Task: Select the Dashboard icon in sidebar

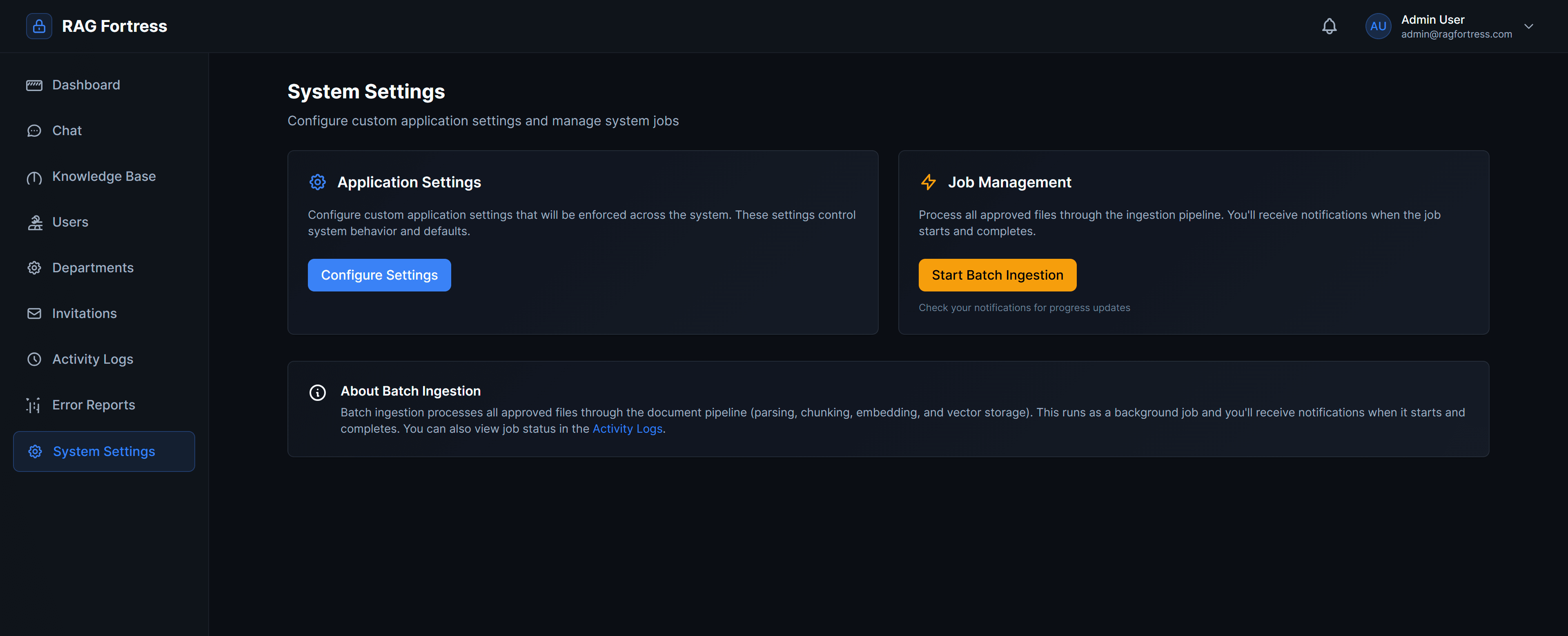Action: point(35,85)
